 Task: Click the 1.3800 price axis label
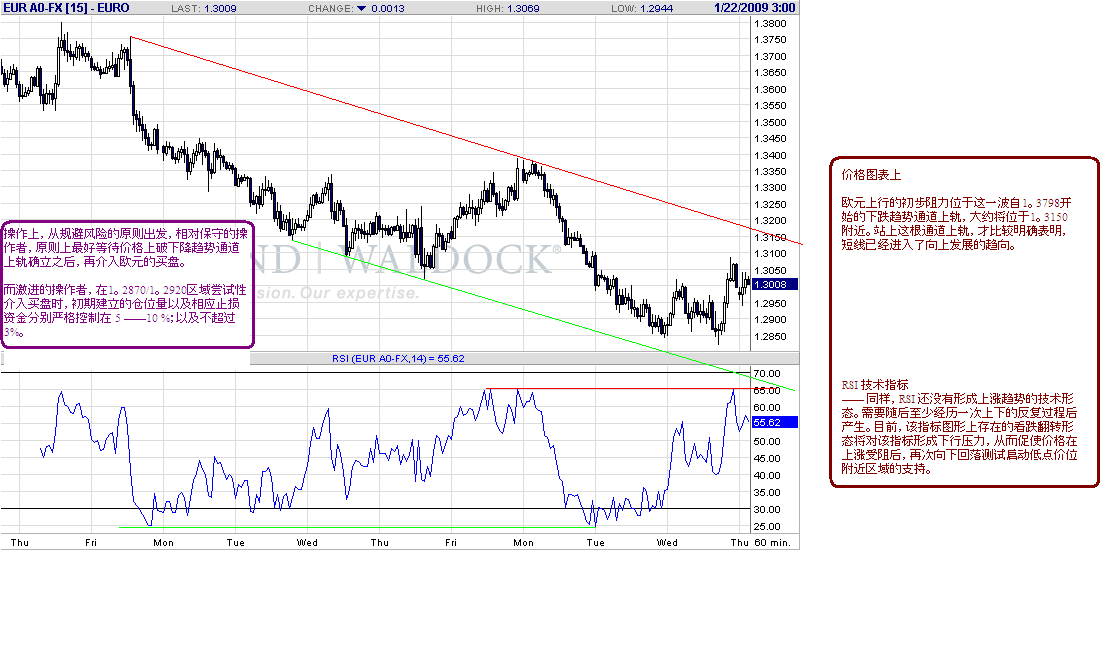click(x=770, y=23)
